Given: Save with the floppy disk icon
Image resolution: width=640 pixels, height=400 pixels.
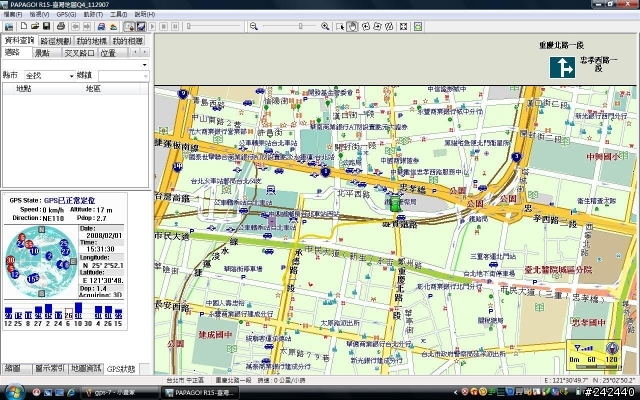Looking at the screenshot, I should coord(47,27).
